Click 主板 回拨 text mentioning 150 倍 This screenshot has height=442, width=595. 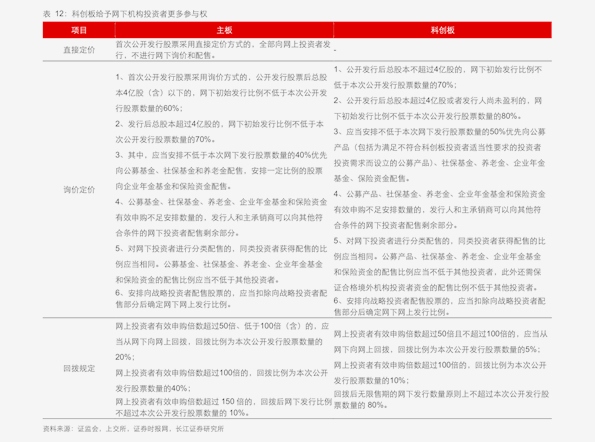pyautogui.click(x=224, y=407)
